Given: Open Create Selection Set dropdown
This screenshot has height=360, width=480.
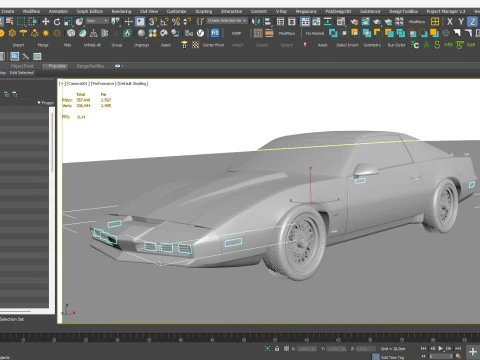Looking at the screenshot, I should [x=227, y=21].
